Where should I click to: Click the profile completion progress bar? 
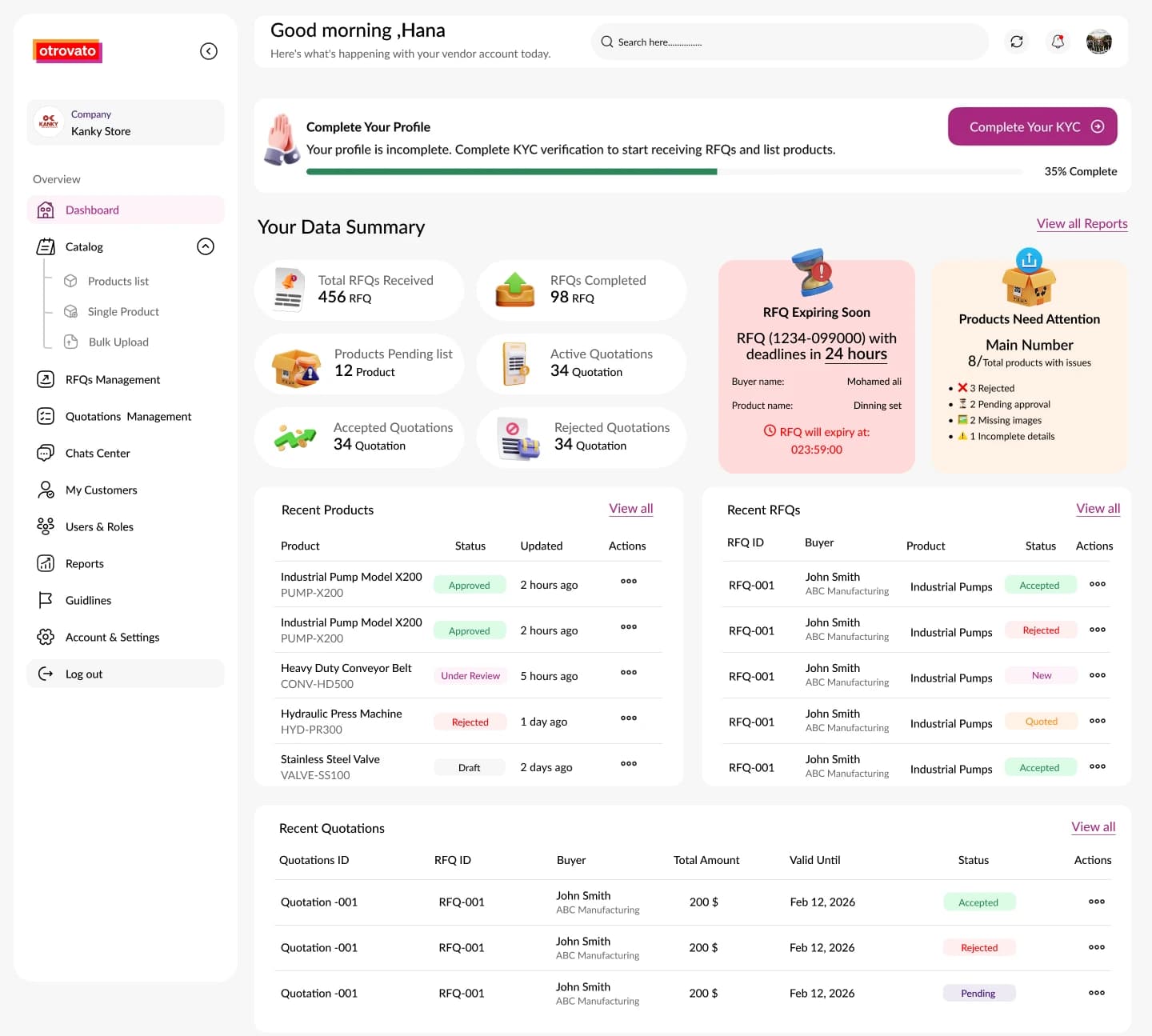[x=664, y=171]
